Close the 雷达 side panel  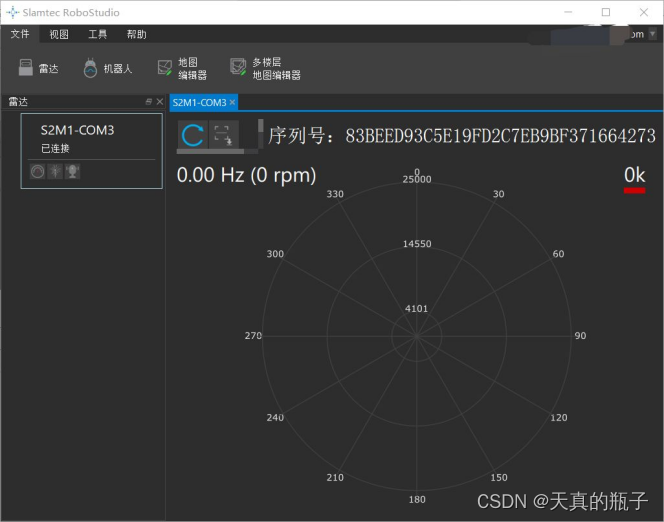160,102
